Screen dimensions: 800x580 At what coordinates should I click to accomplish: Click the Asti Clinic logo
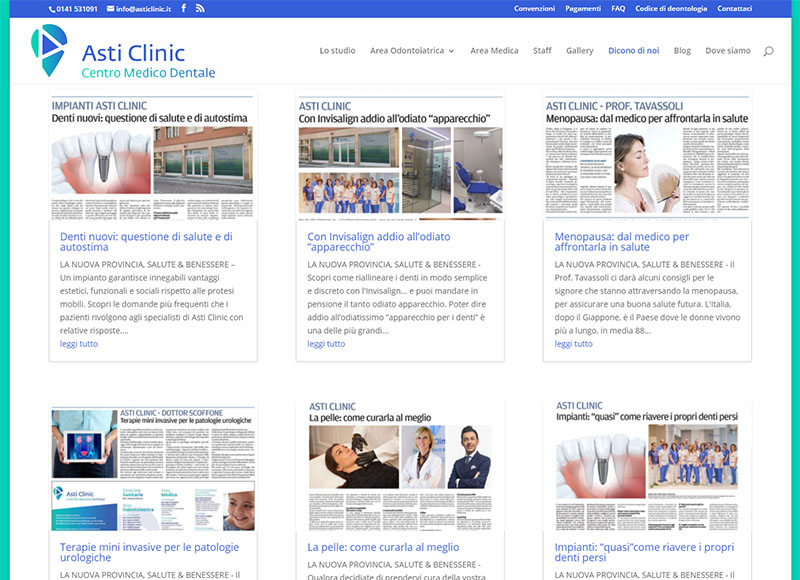(123, 51)
